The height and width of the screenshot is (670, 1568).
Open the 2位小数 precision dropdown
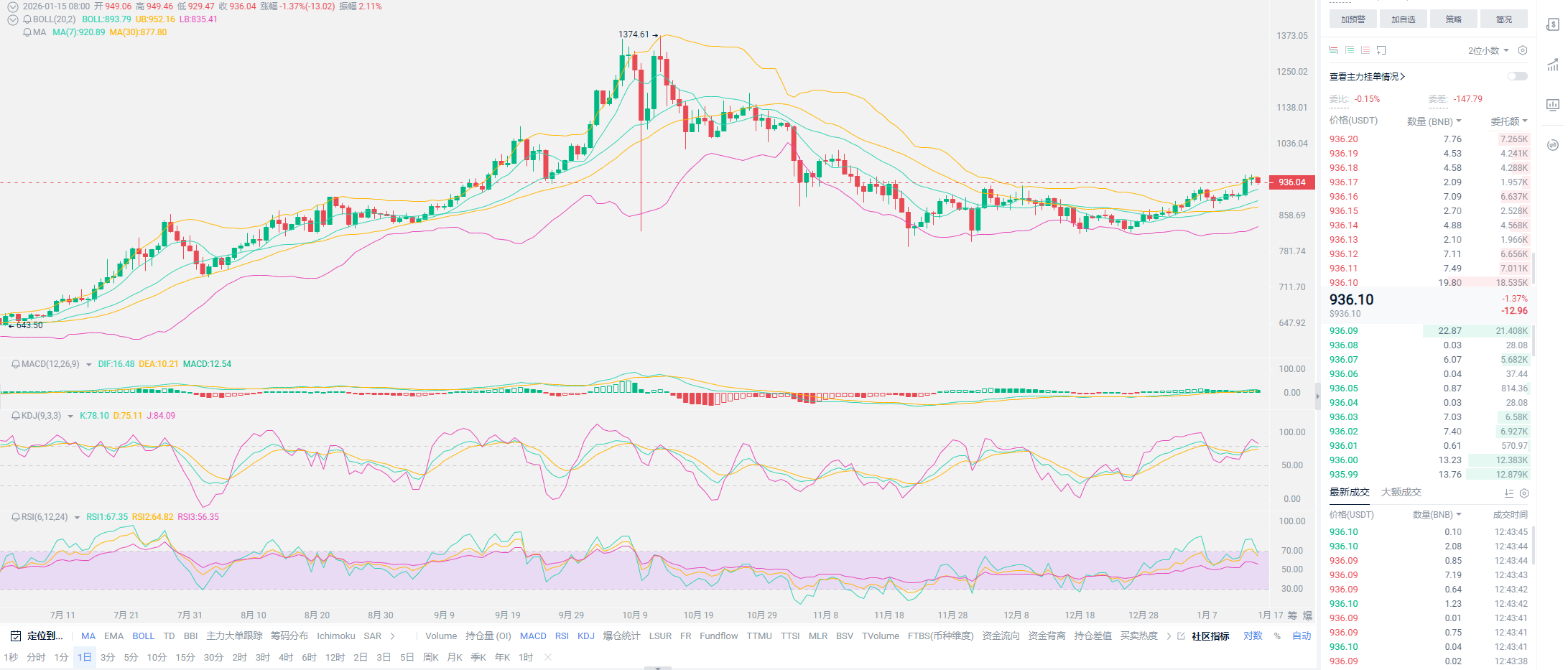[1488, 50]
